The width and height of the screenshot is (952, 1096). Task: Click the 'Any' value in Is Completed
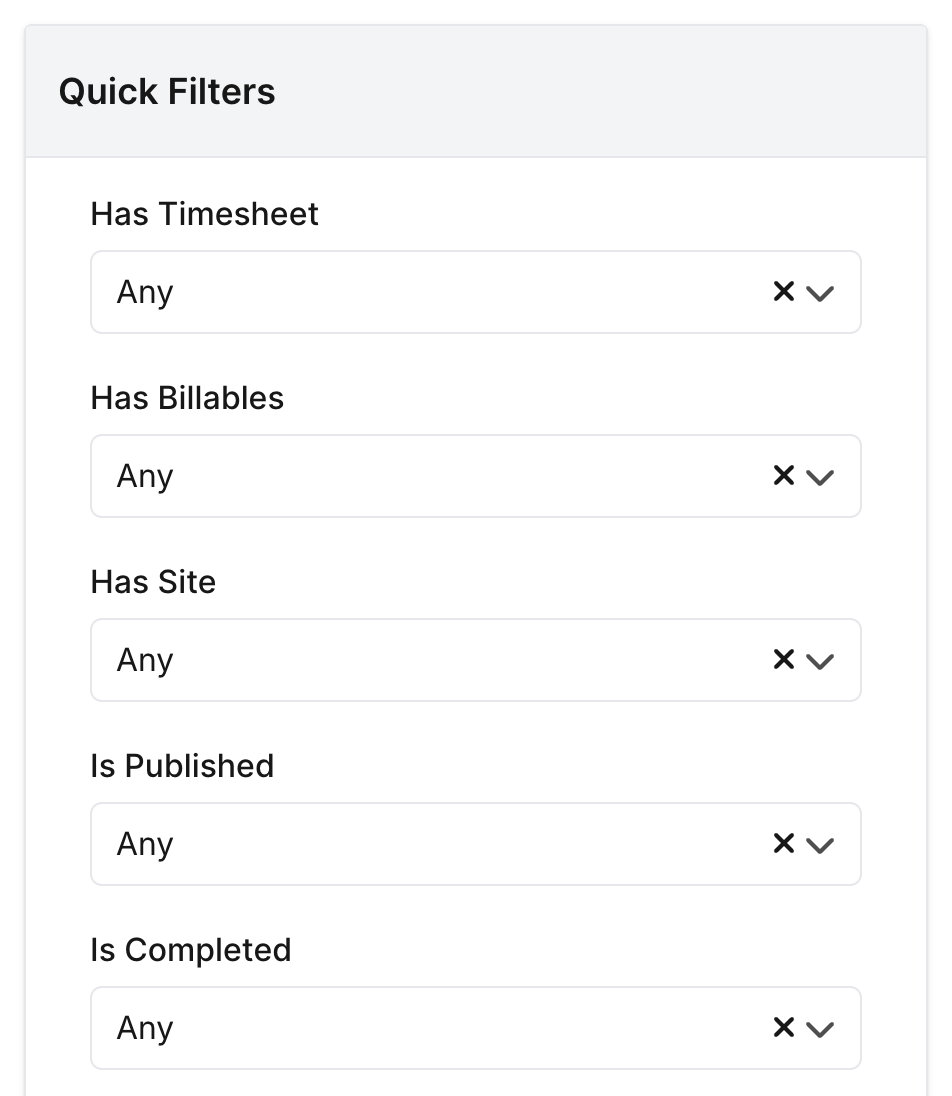coord(145,1028)
